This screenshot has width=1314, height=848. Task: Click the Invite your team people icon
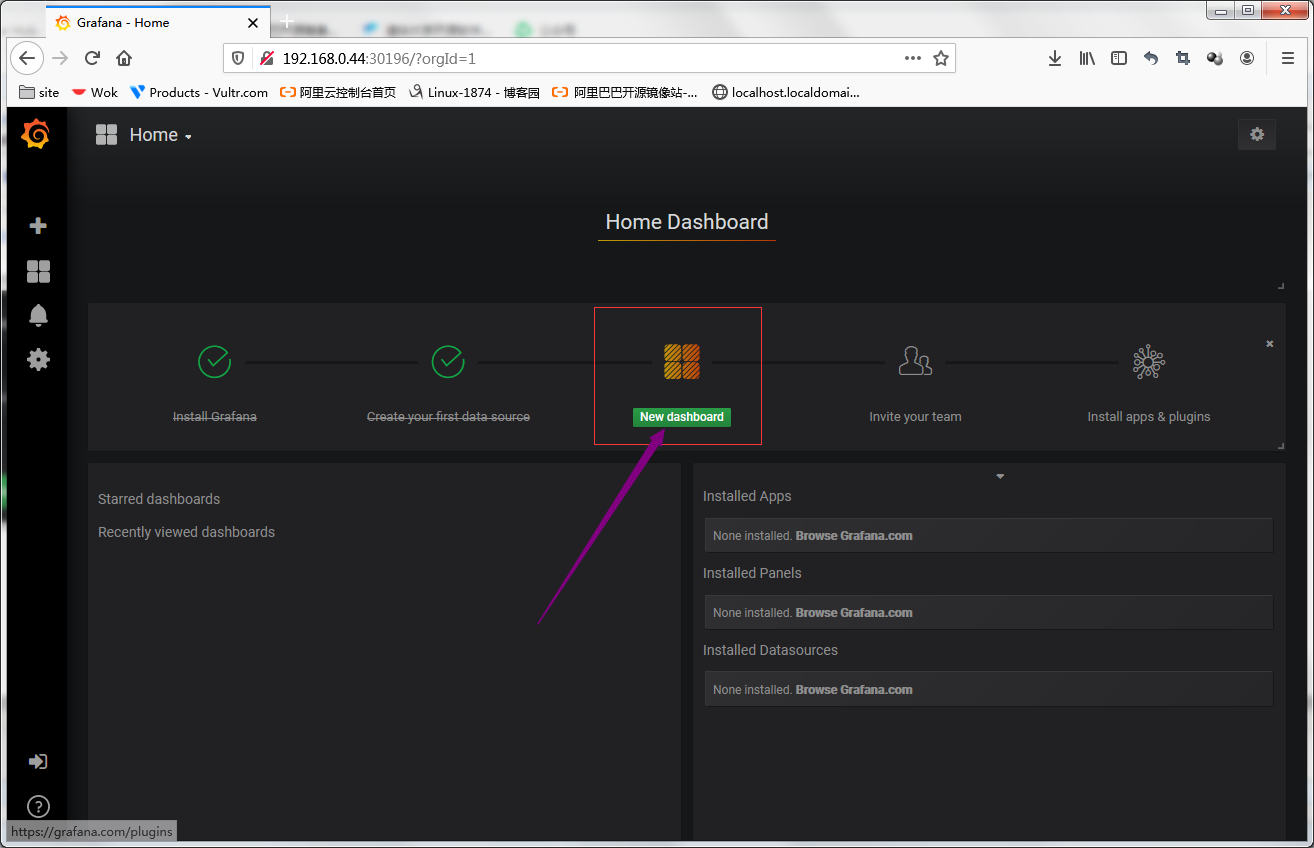pyautogui.click(x=915, y=361)
